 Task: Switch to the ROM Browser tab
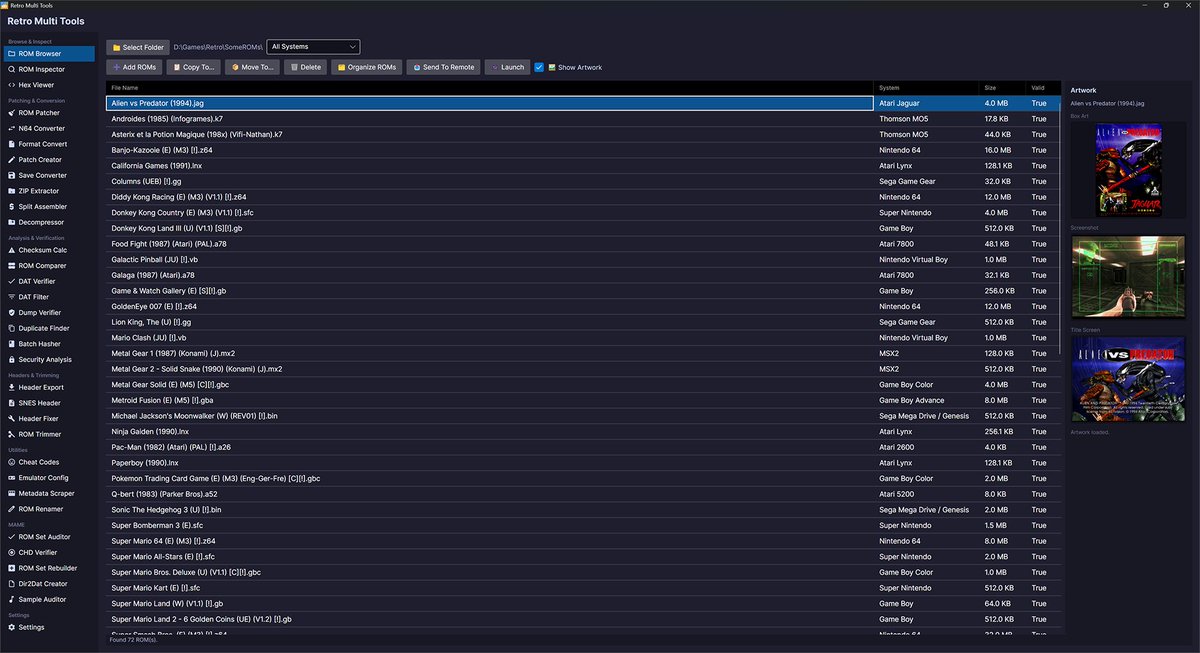(48, 54)
